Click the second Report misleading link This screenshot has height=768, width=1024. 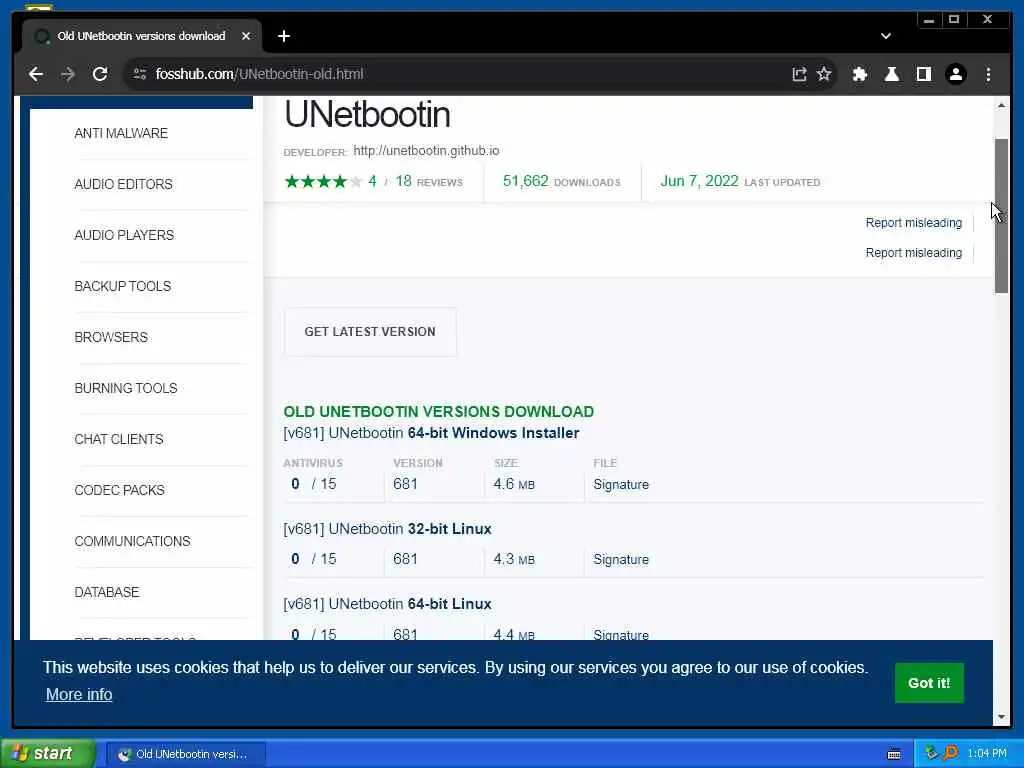(914, 253)
